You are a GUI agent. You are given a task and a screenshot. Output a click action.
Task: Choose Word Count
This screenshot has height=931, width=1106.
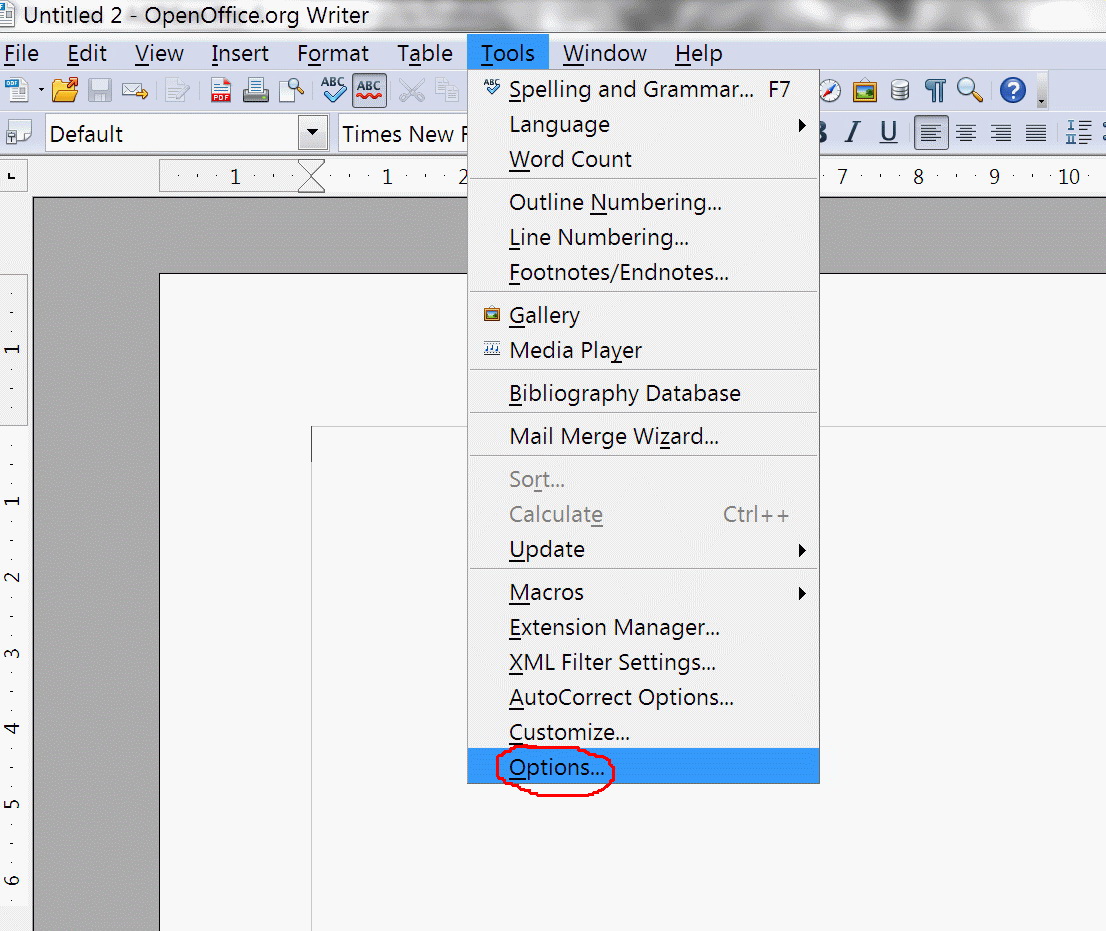point(643,159)
